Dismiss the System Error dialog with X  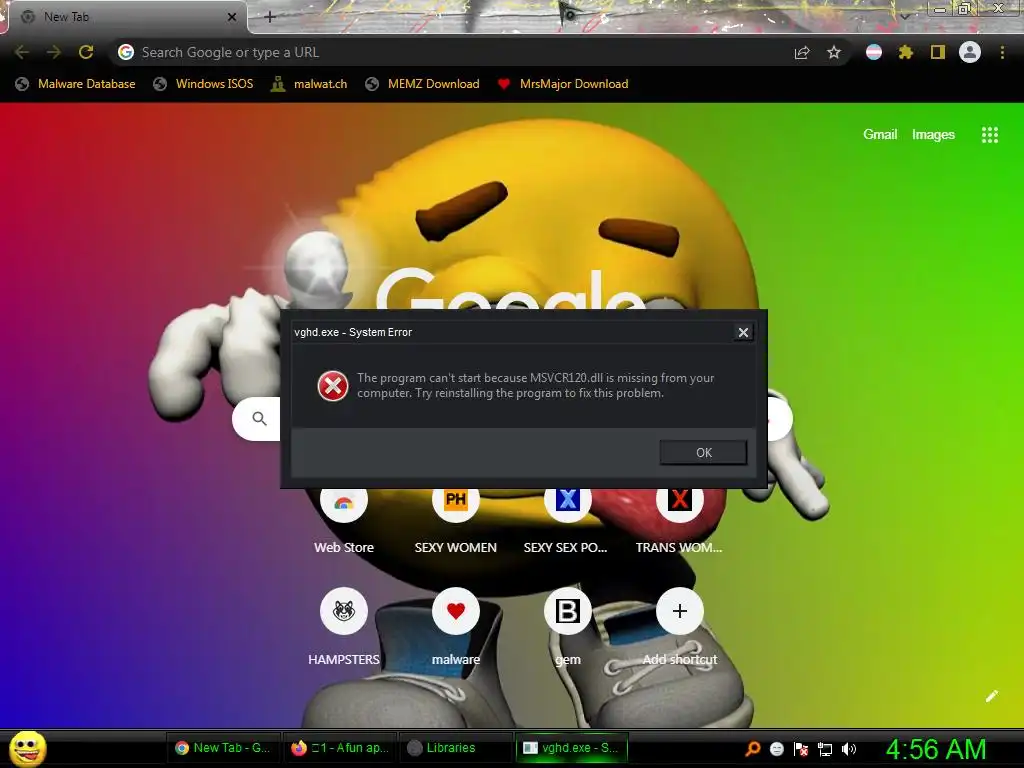coord(743,332)
